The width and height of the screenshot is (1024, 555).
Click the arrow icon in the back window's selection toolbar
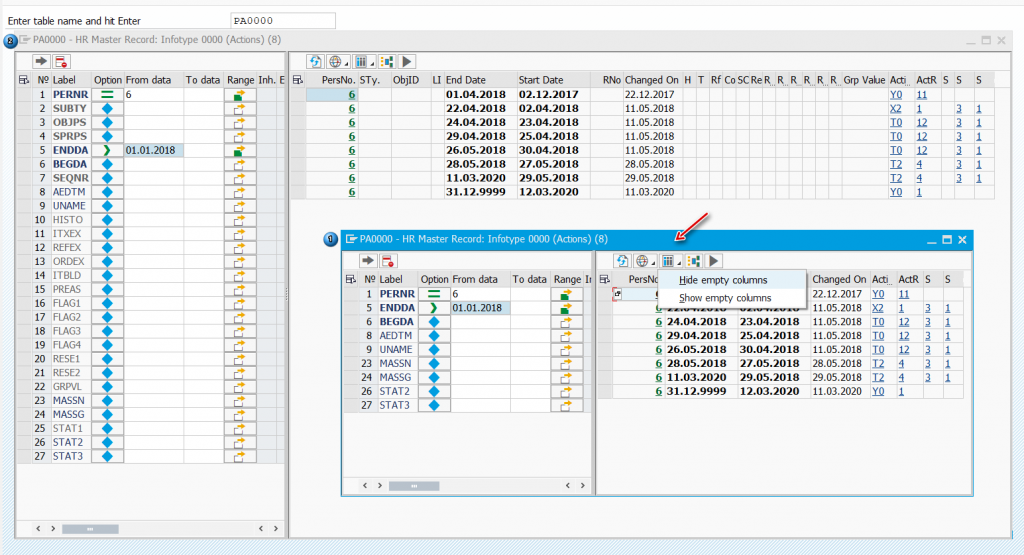click(41, 61)
